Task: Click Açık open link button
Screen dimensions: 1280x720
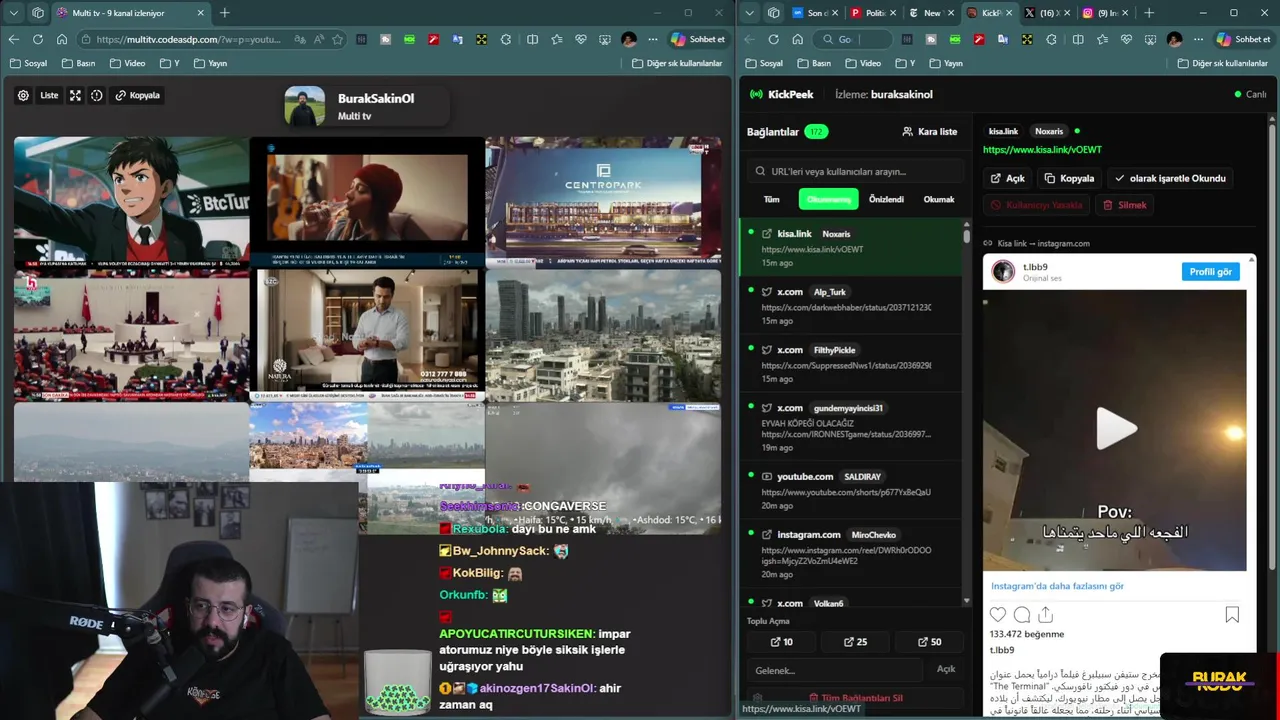Action: pyautogui.click(x=1008, y=178)
